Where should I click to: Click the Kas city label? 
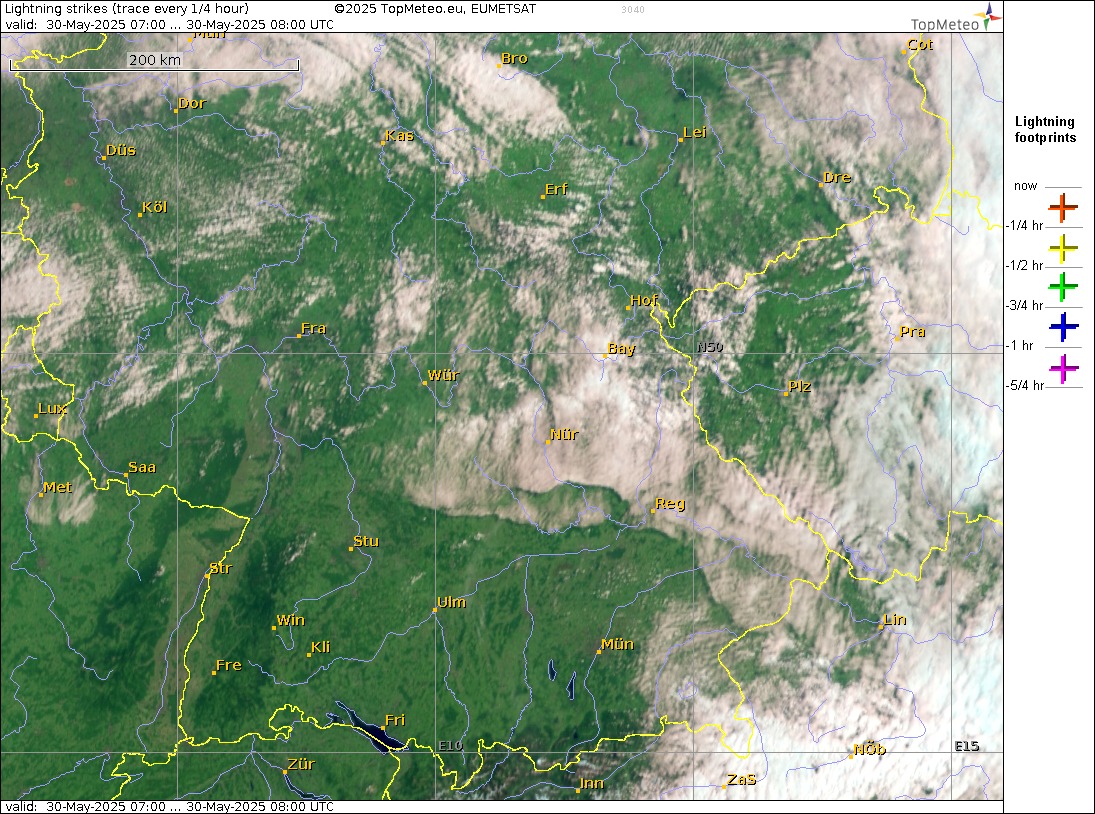(x=399, y=135)
